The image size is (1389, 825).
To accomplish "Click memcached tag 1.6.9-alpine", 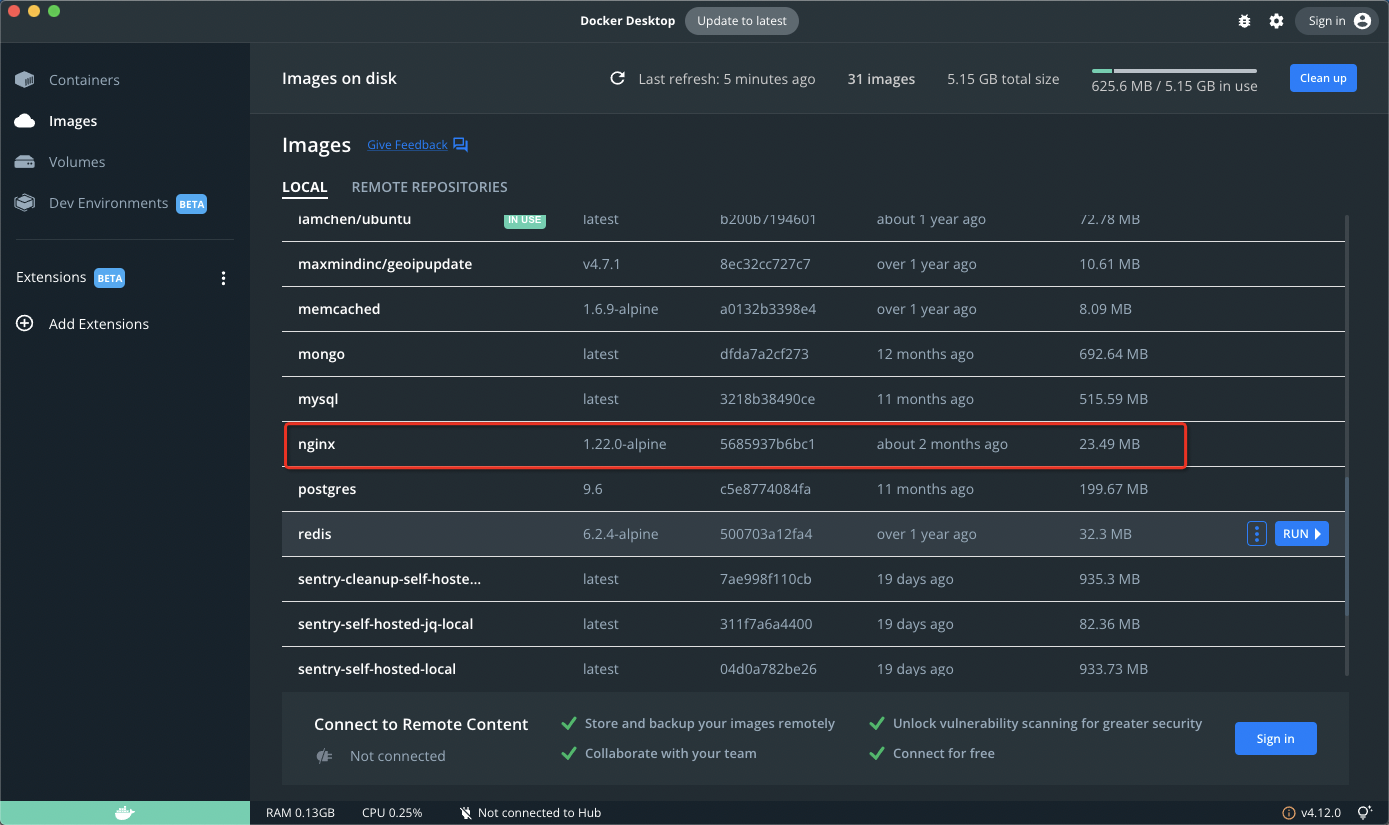I will (x=620, y=309).
